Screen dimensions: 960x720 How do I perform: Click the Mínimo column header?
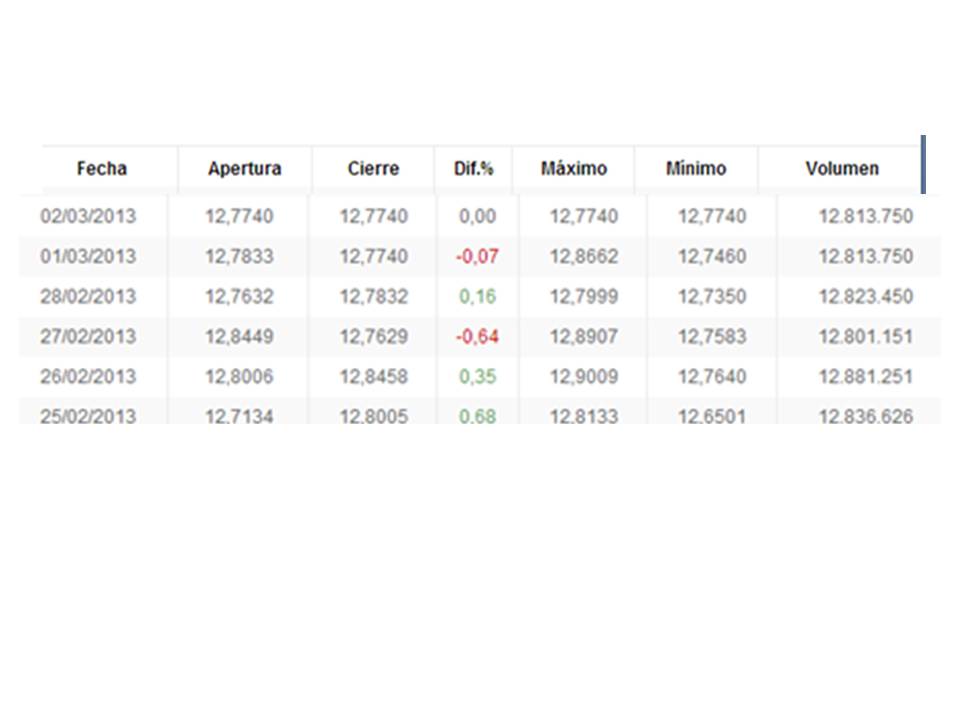pyautogui.click(x=696, y=168)
